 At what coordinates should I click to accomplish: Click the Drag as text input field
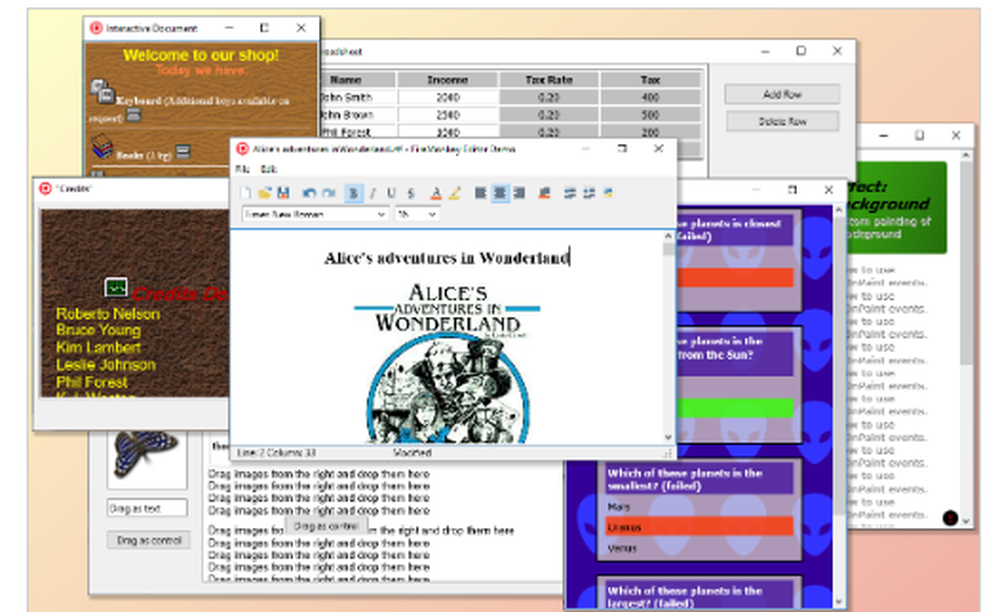[147, 508]
